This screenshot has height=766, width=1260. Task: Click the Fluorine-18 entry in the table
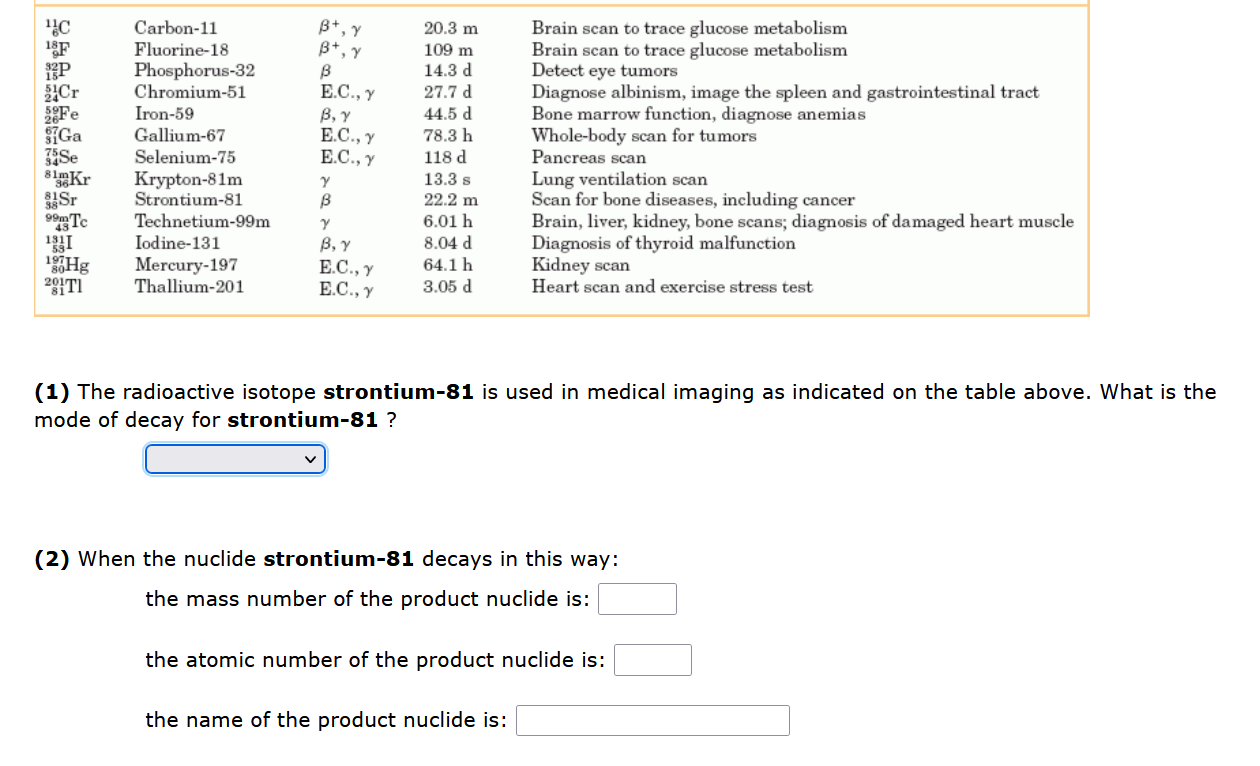tap(182, 49)
